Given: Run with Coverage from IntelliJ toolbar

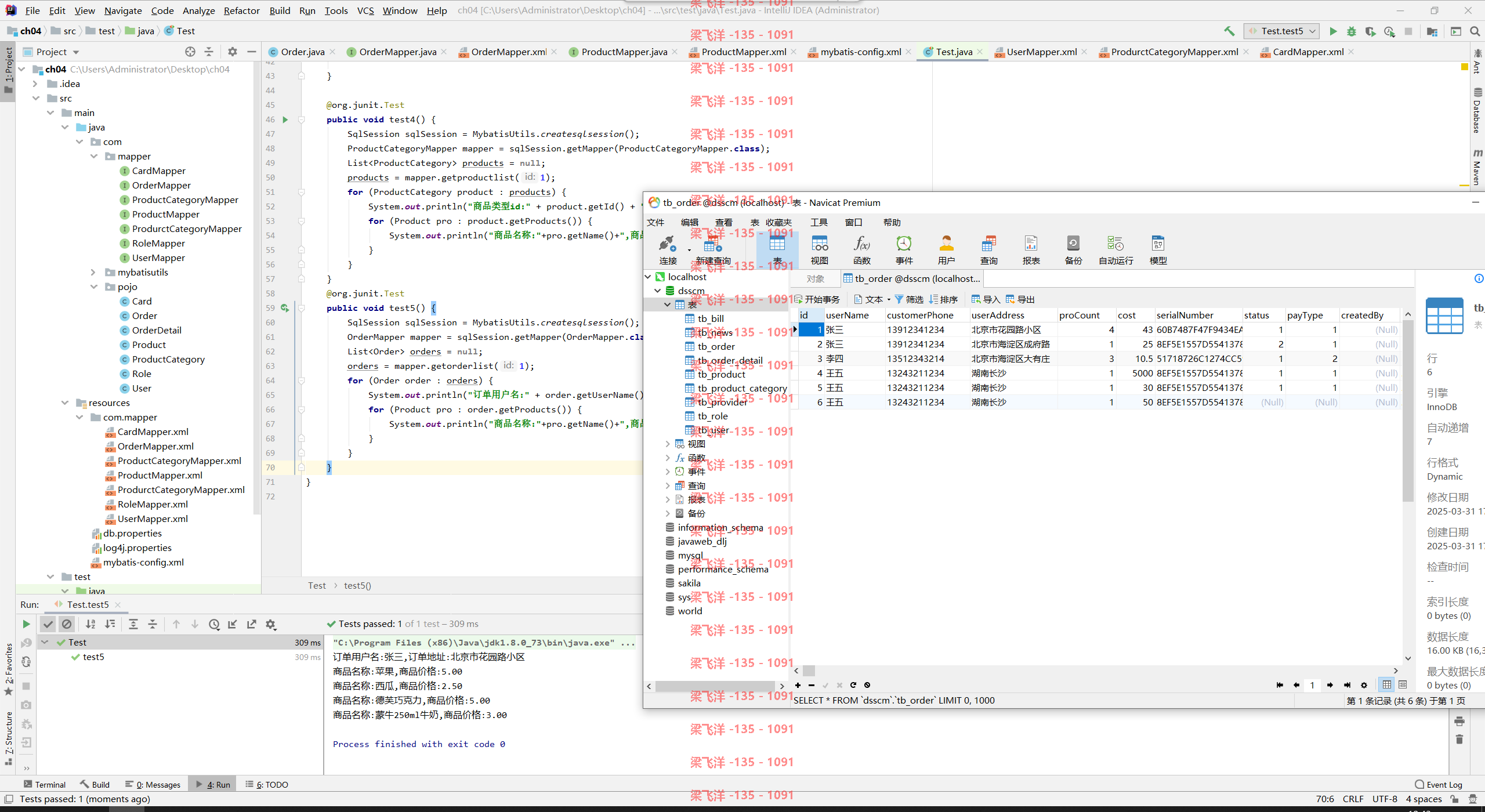Looking at the screenshot, I should pyautogui.click(x=1370, y=31).
